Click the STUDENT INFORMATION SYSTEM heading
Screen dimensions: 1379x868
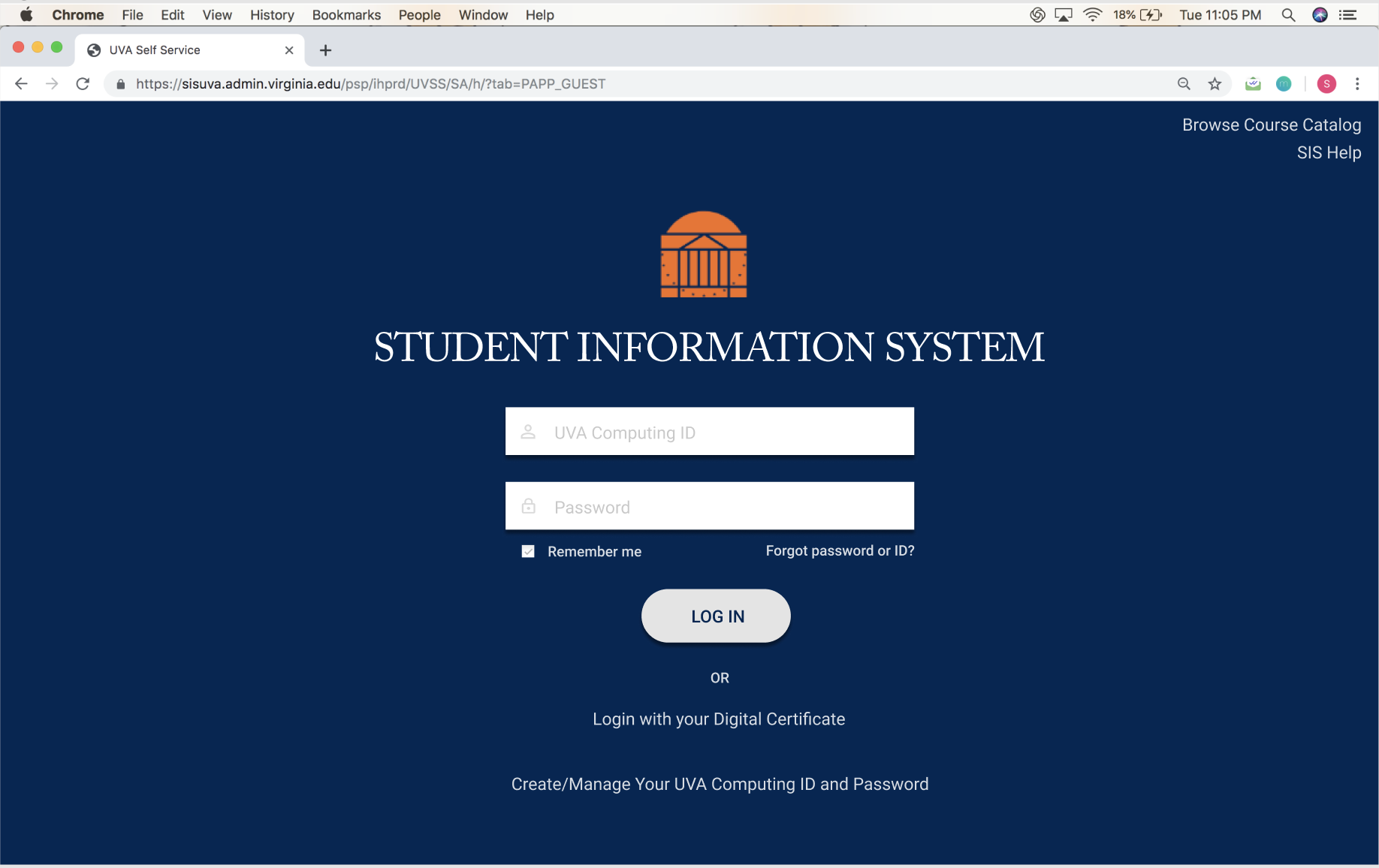pyautogui.click(x=709, y=347)
